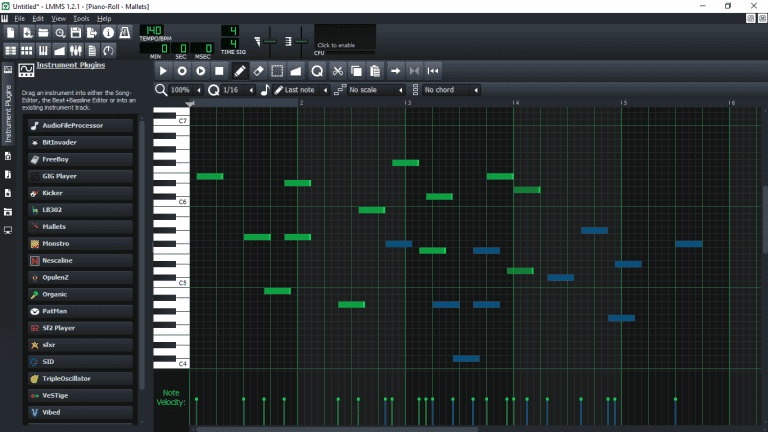768x432 pixels.
Task: Select the Kicker instrument plugin
Action: pos(81,192)
